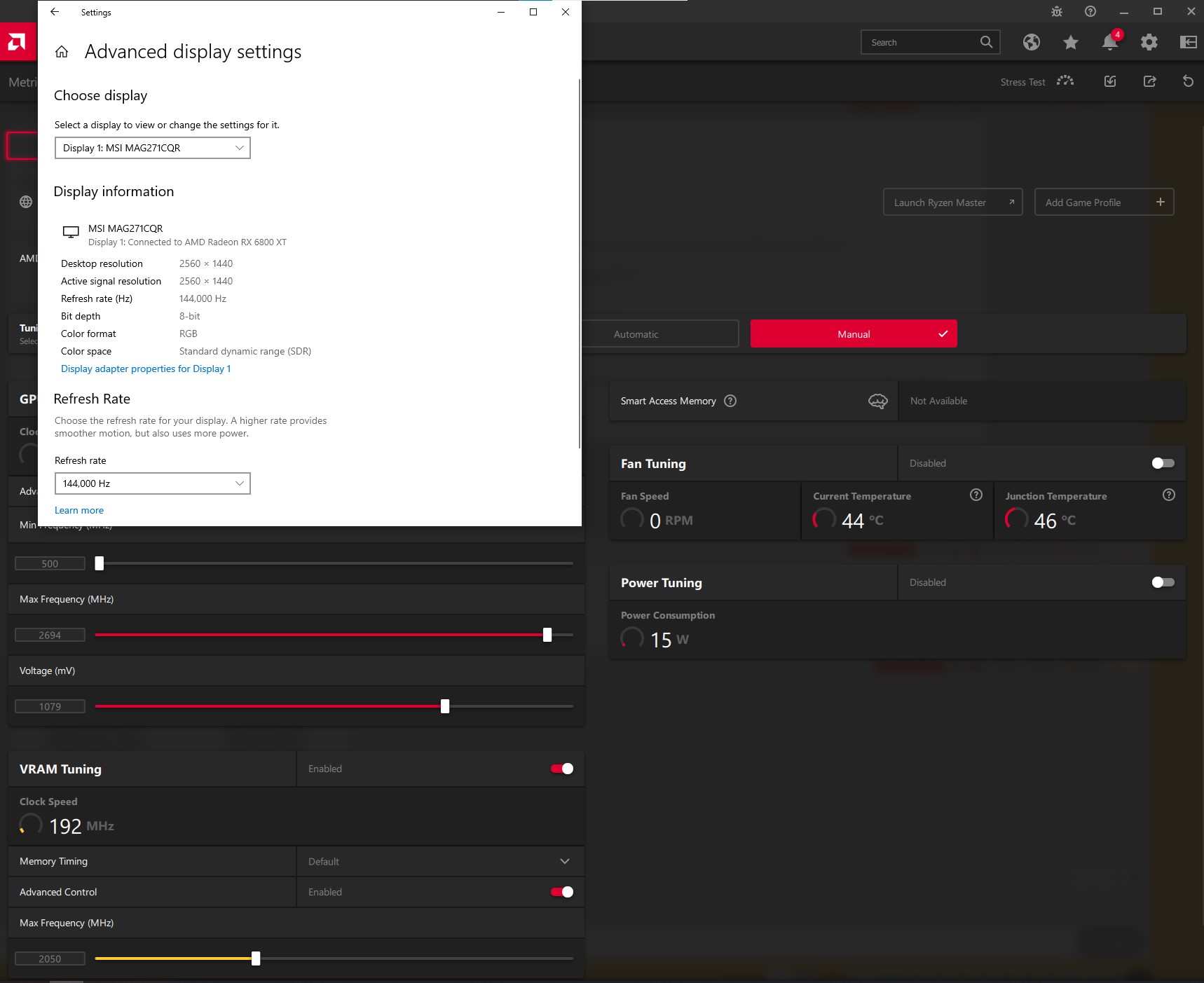Open the web browser globe icon

point(1031,42)
